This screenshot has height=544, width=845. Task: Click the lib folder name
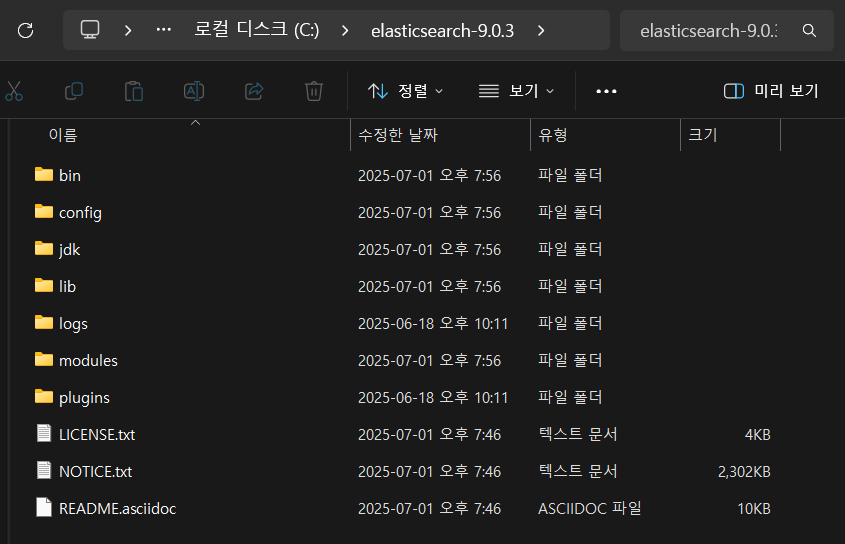point(67,286)
